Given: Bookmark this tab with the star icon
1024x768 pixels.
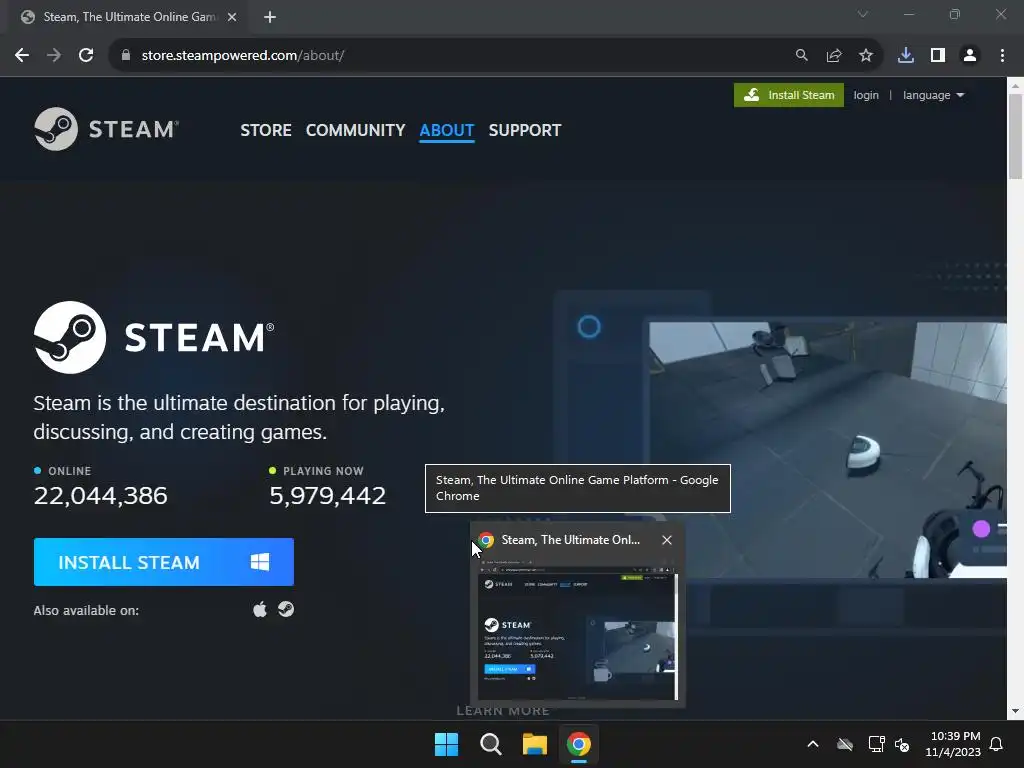Looking at the screenshot, I should click(x=866, y=56).
